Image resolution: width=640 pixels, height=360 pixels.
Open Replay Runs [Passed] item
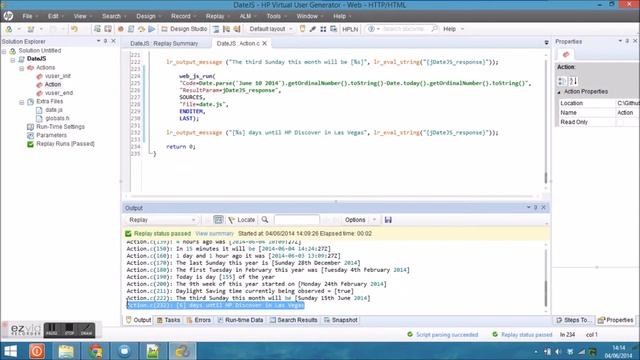pyautogui.click(x=65, y=144)
